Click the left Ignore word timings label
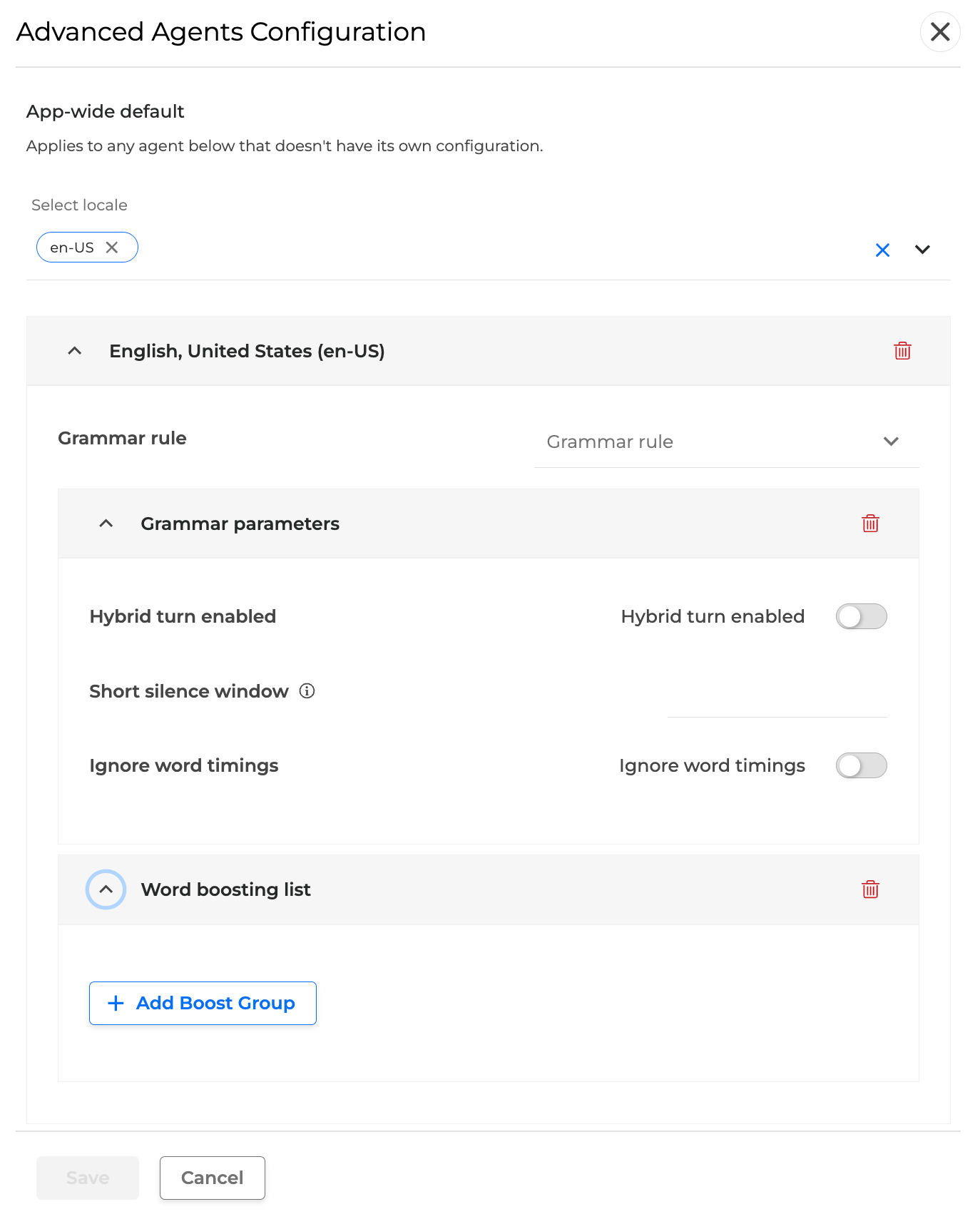The image size is (980, 1224). point(184,765)
